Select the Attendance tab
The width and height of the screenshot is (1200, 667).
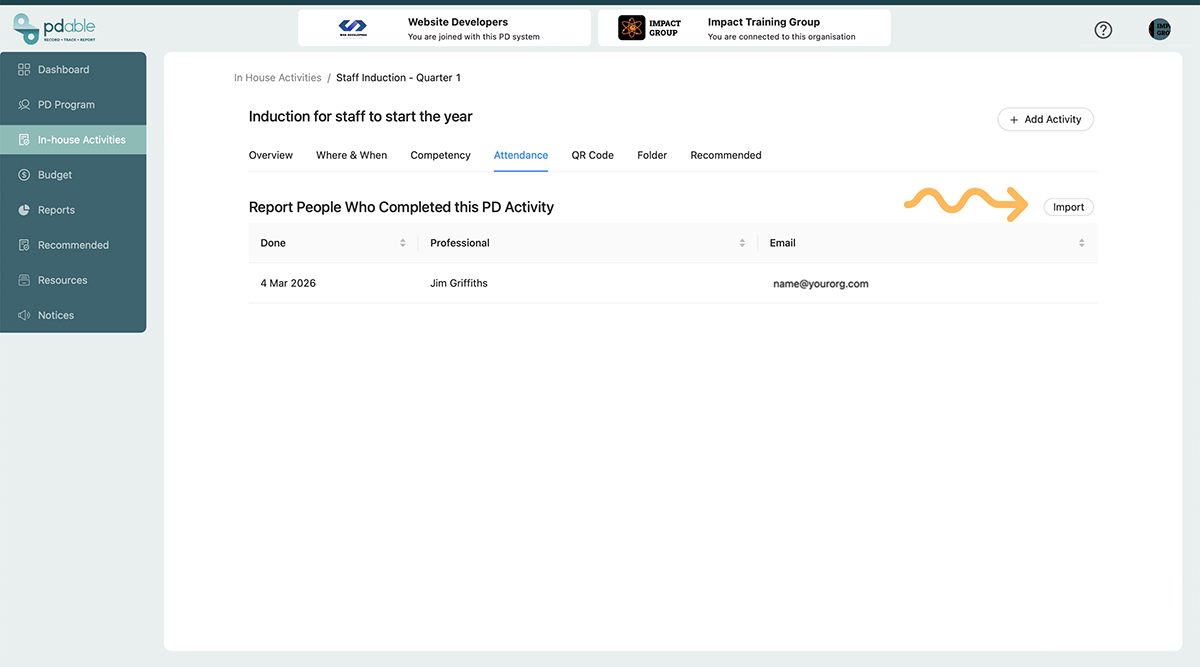521,155
